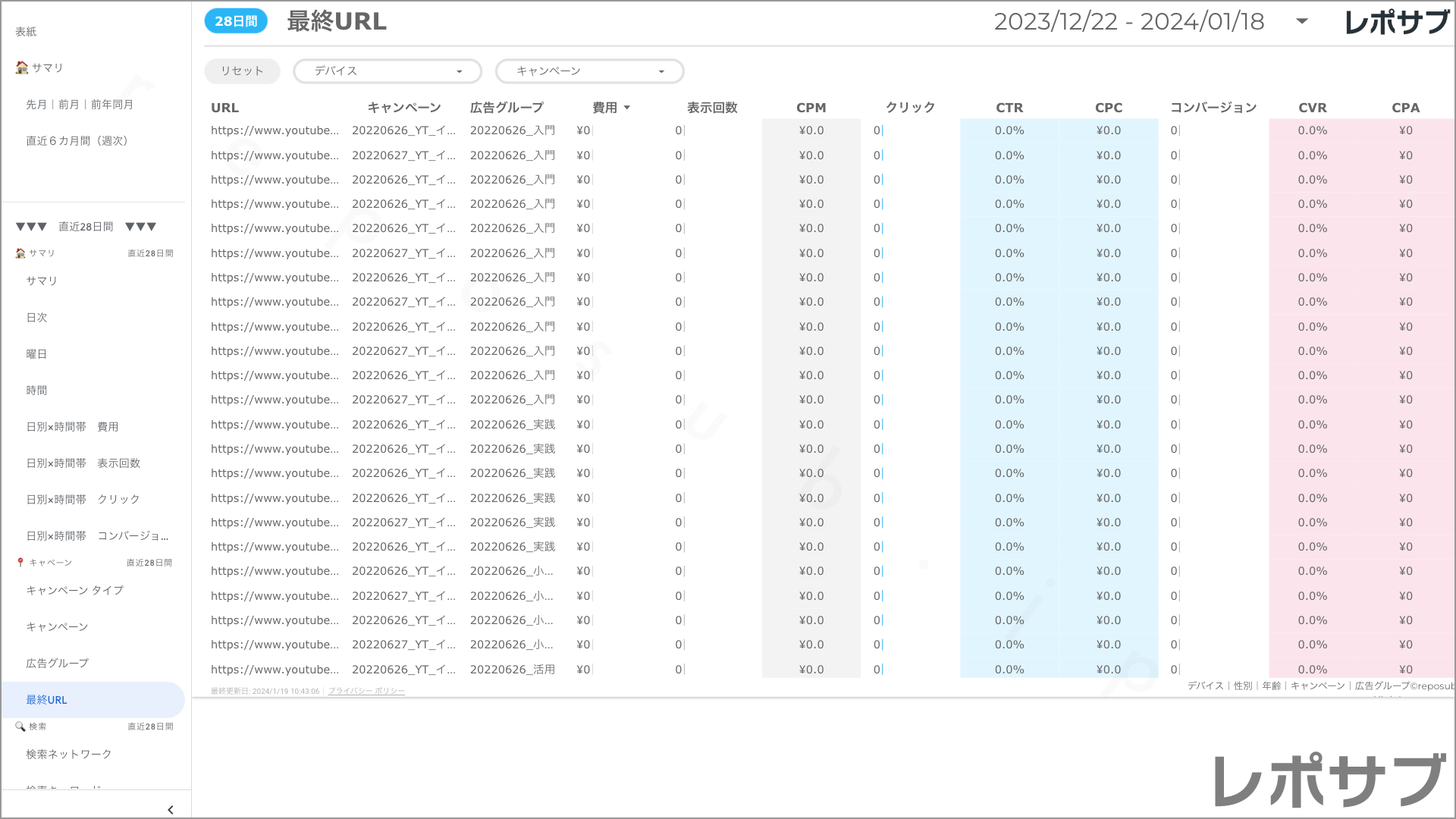
Task: Collapse the sidebar with the chevron arrow
Action: (x=171, y=810)
